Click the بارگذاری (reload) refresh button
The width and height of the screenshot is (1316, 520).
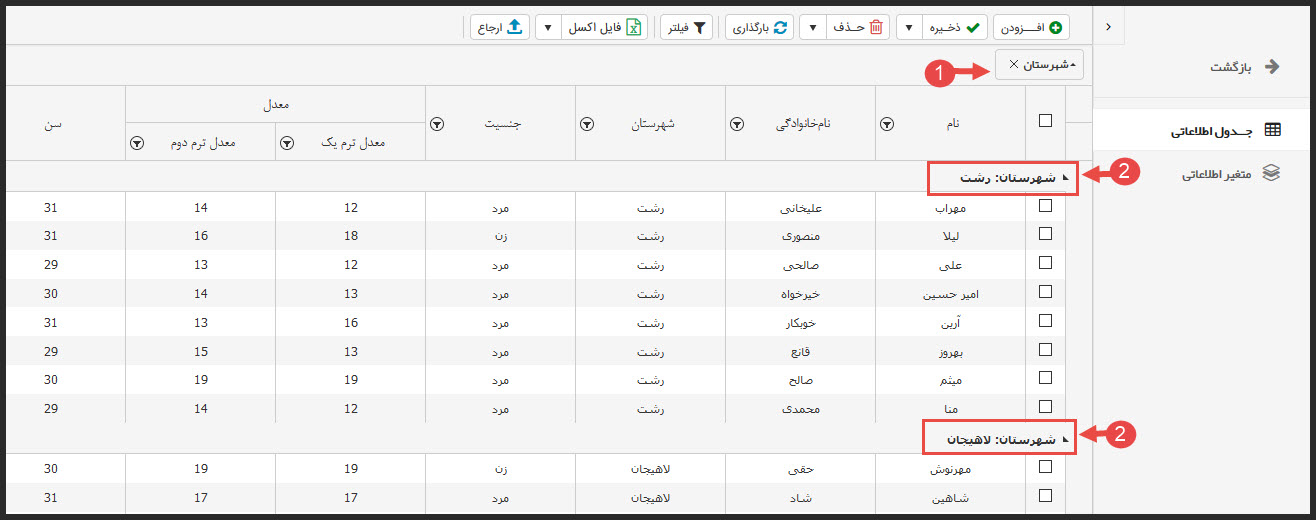coord(759,27)
